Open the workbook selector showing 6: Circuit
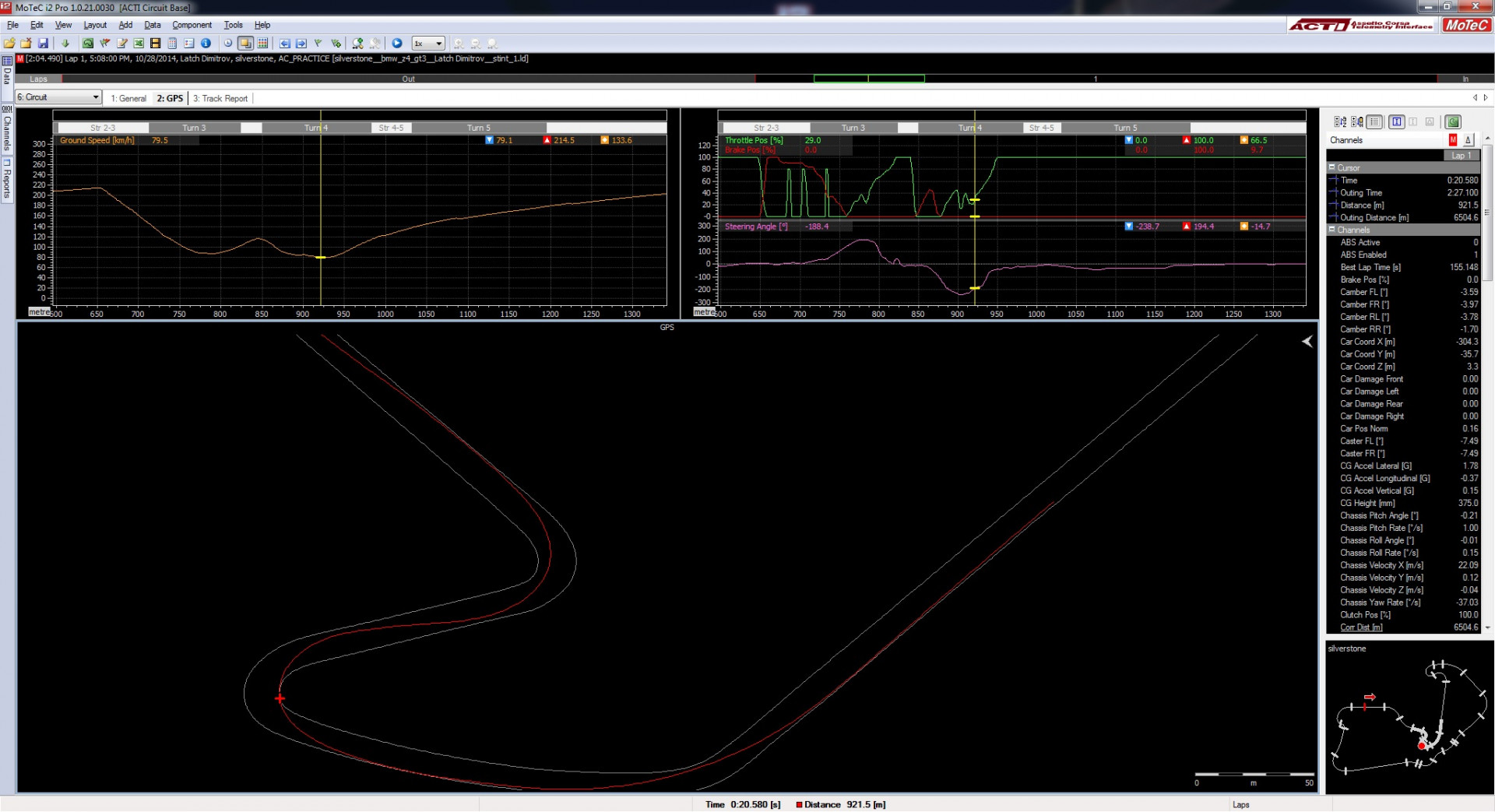This screenshot has height=812, width=1495. (56, 97)
